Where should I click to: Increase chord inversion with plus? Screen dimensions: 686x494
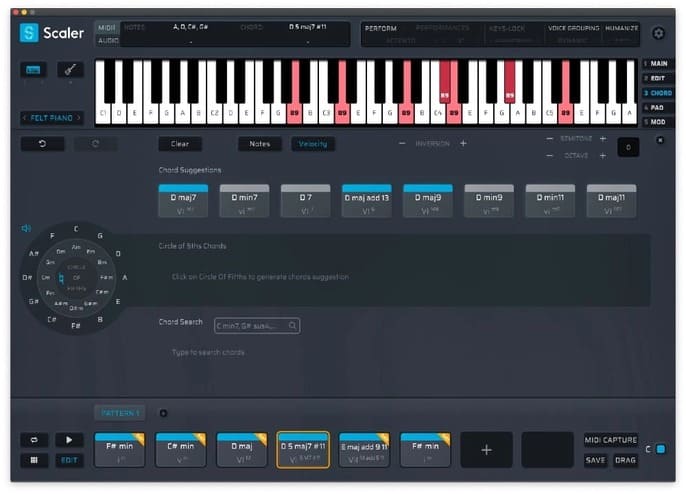463,144
